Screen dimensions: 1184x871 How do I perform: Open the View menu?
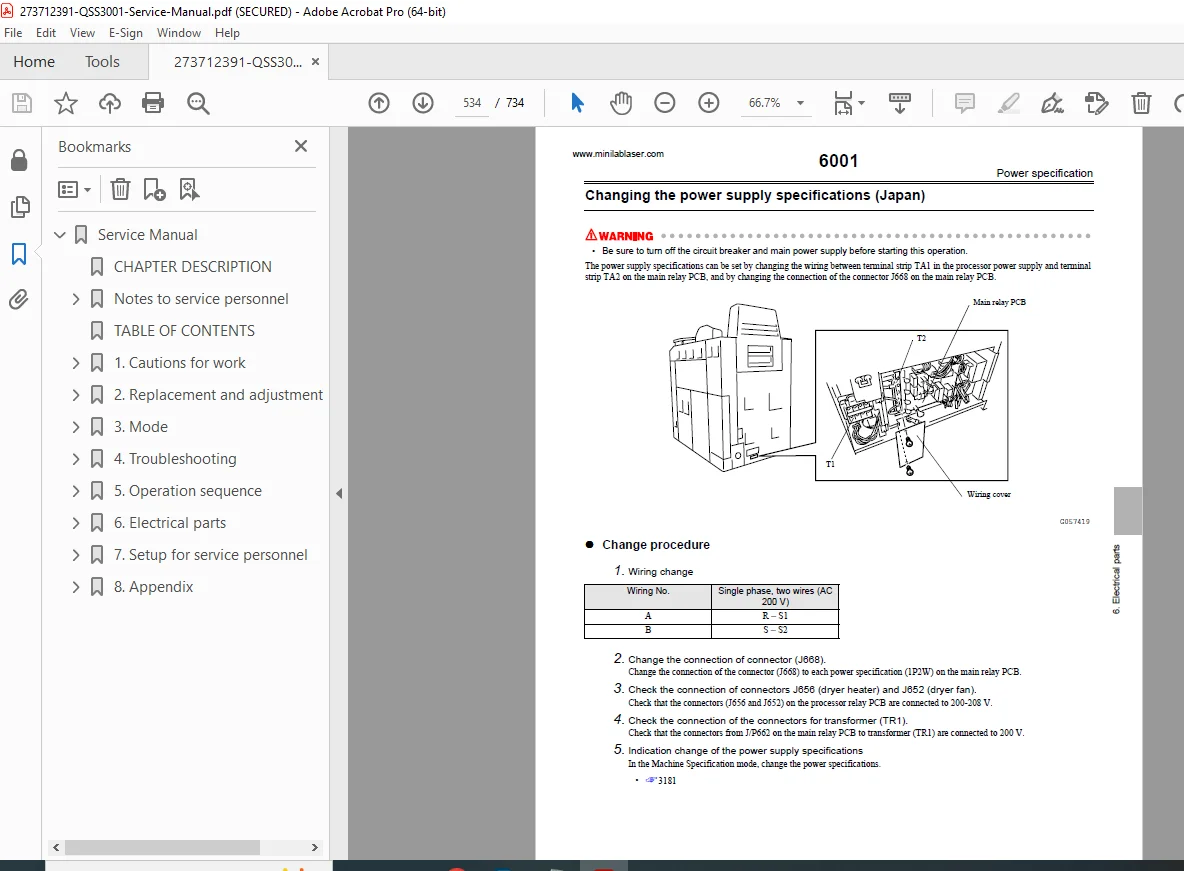82,32
